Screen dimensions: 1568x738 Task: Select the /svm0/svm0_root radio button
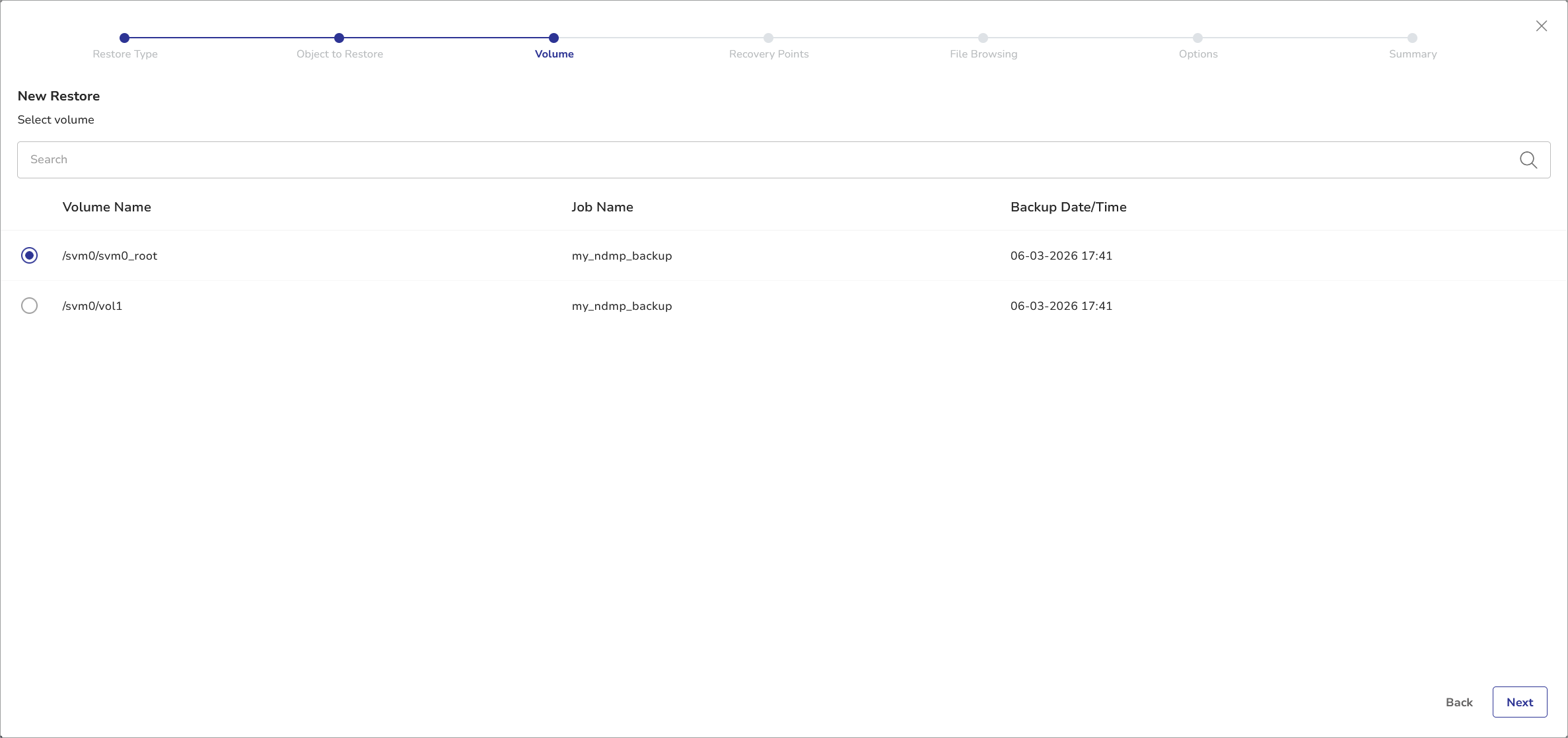(29, 256)
